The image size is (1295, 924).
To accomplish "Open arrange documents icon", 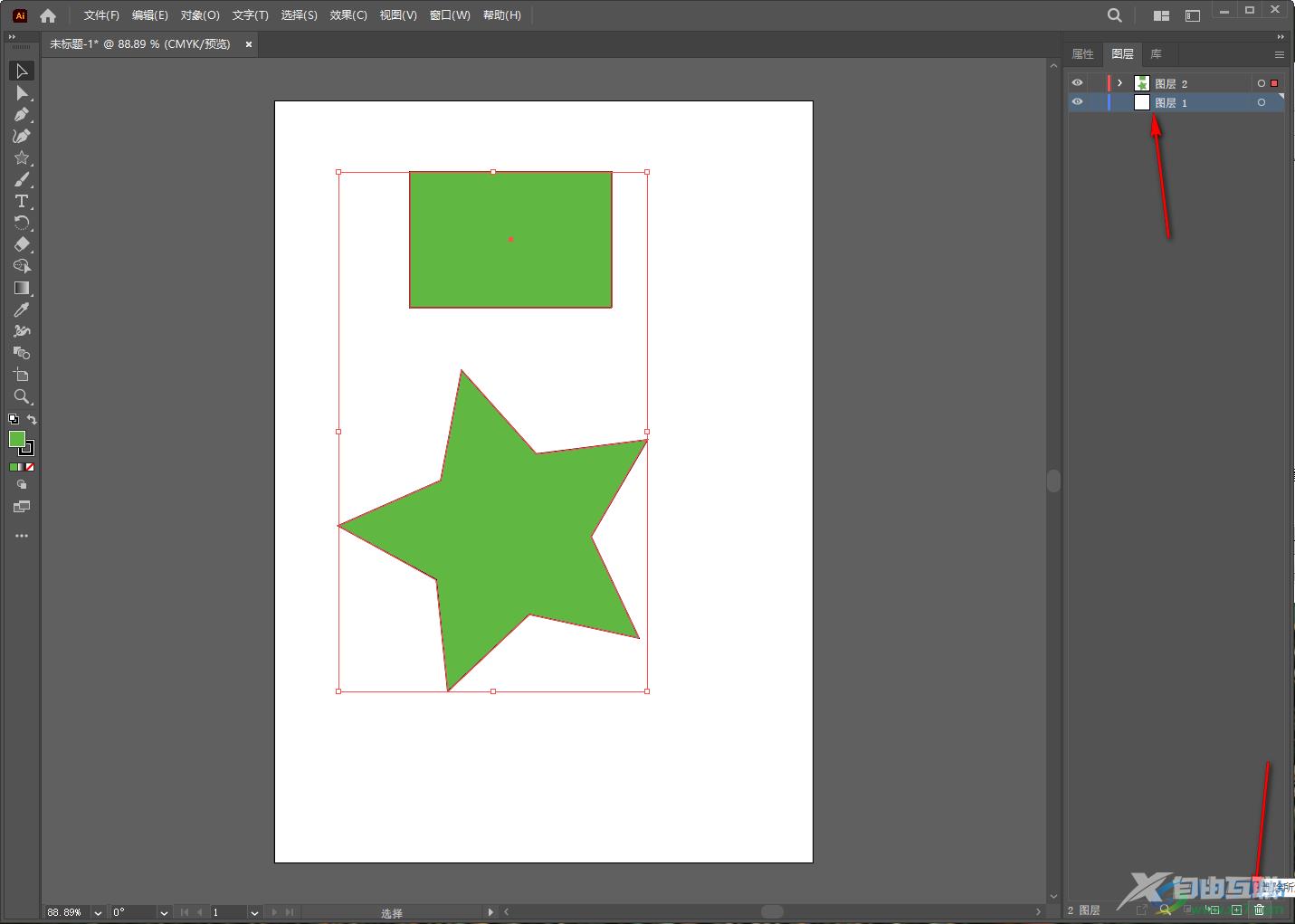I will pyautogui.click(x=1161, y=15).
